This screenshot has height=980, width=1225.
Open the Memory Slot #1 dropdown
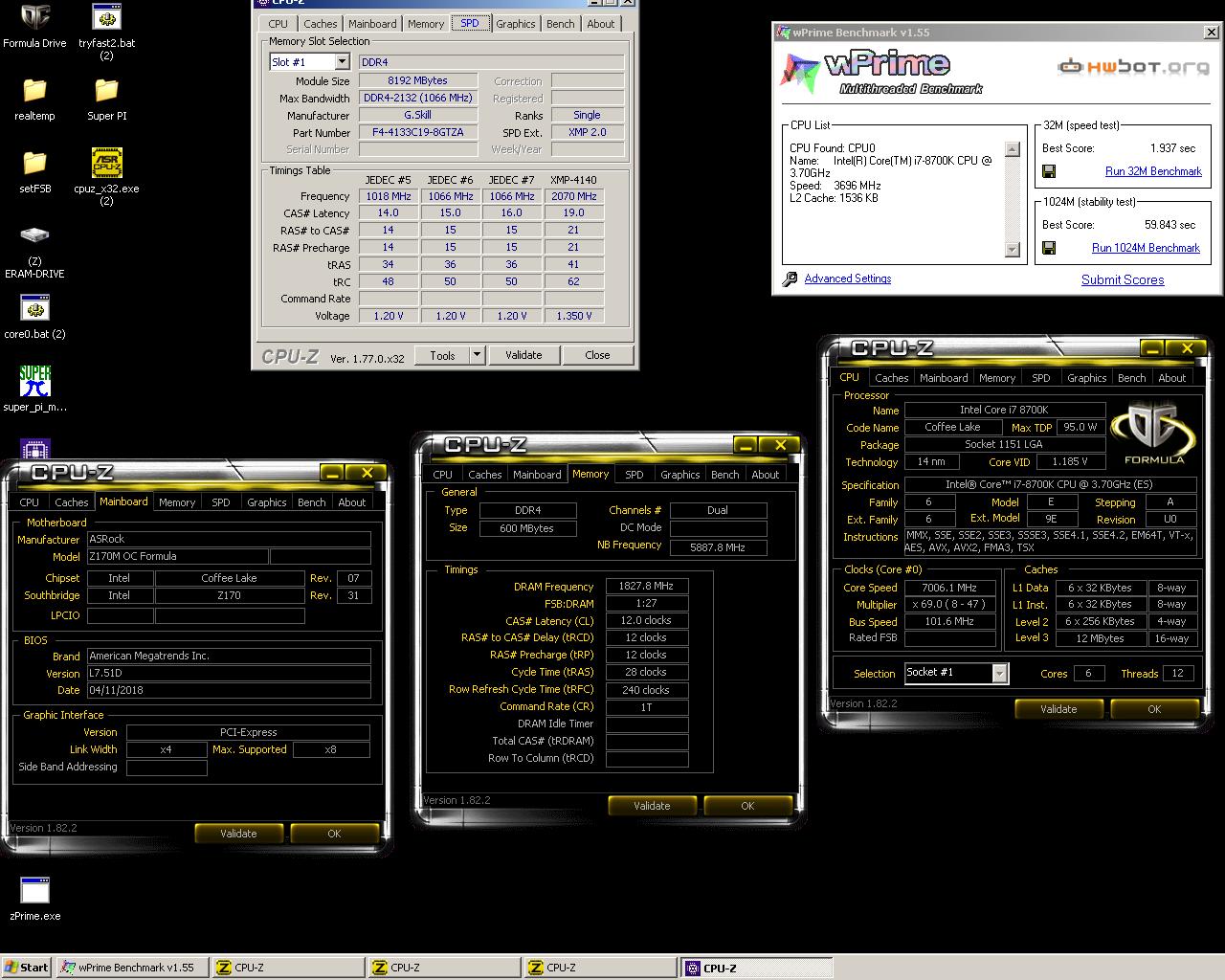(342, 62)
